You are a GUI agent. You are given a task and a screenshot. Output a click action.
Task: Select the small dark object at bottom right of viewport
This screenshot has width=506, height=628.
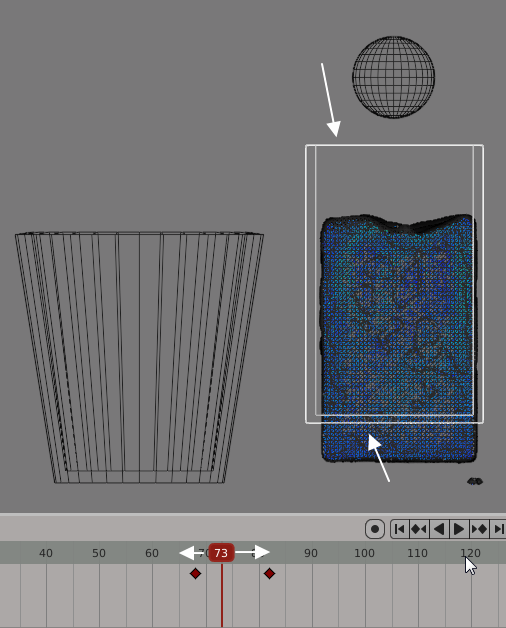coord(475,481)
